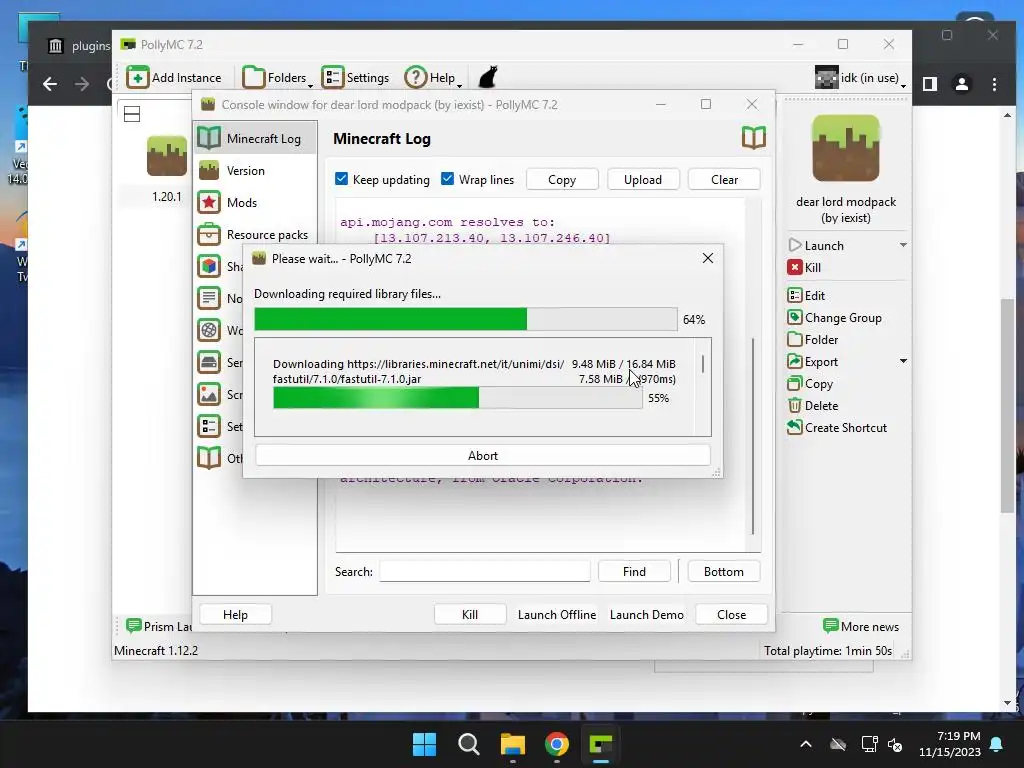This screenshot has height=768, width=1024.
Task: Click the fastutil 55% progress bar
Action: [x=458, y=398]
